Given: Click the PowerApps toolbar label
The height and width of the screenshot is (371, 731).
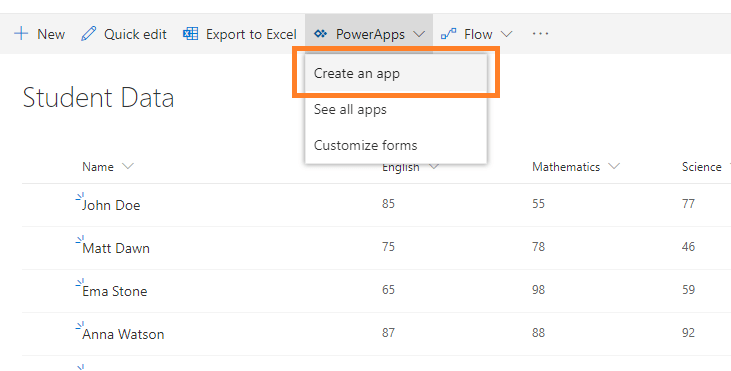Looking at the screenshot, I should click(x=370, y=34).
